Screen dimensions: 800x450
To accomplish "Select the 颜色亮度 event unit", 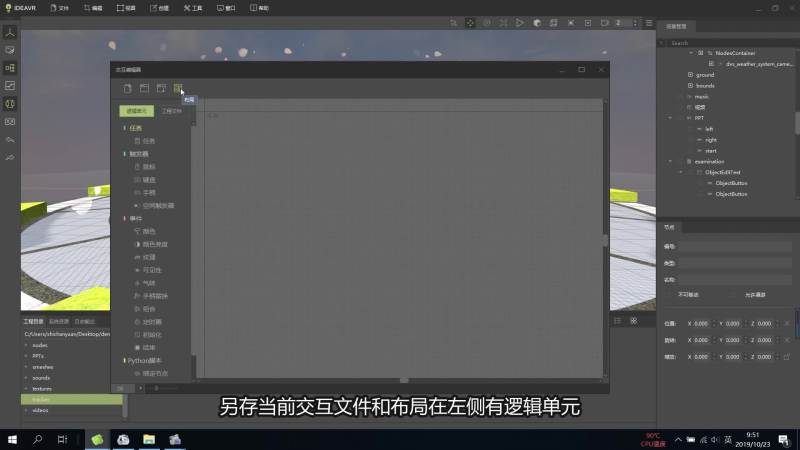I will tap(151, 244).
